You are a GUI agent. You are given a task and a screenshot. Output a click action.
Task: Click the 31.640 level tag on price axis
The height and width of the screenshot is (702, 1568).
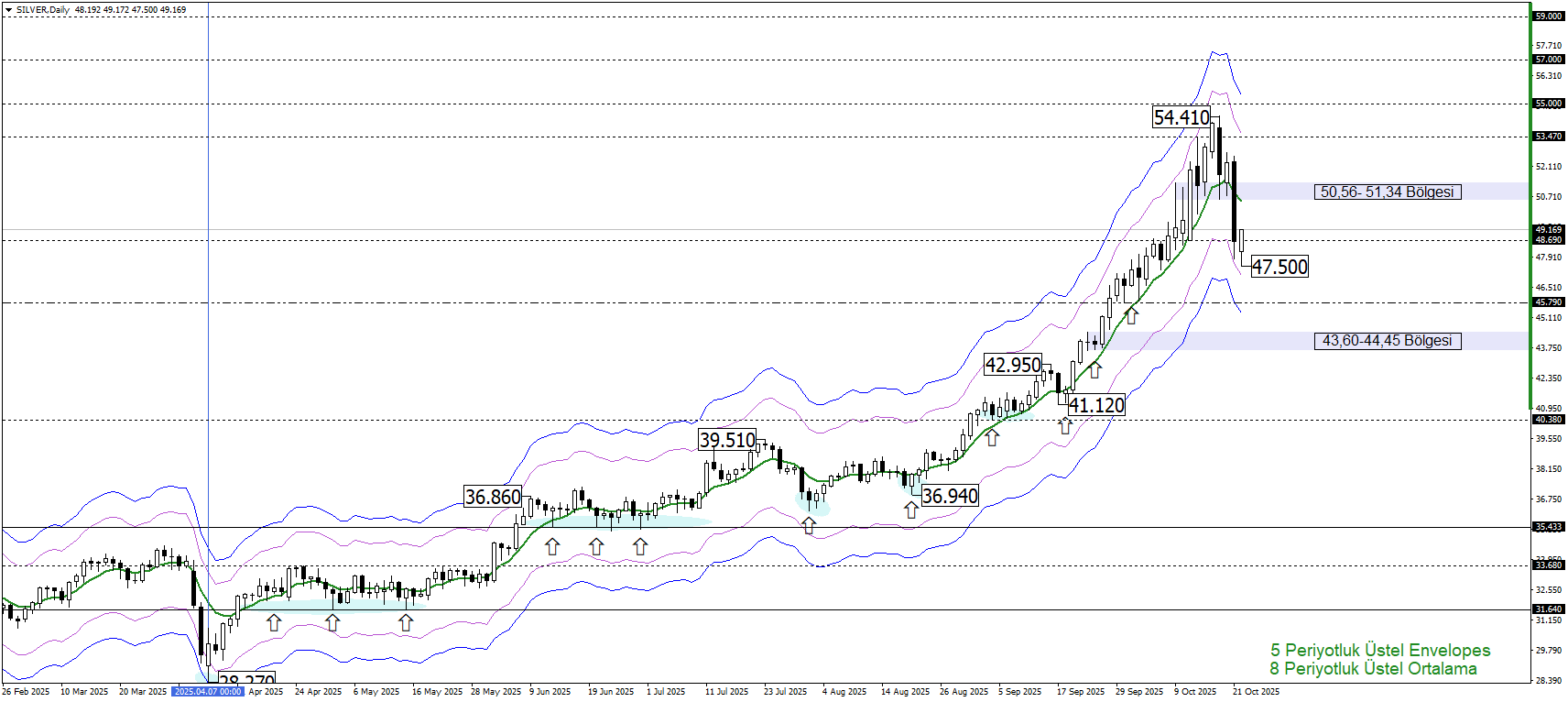1549,609
